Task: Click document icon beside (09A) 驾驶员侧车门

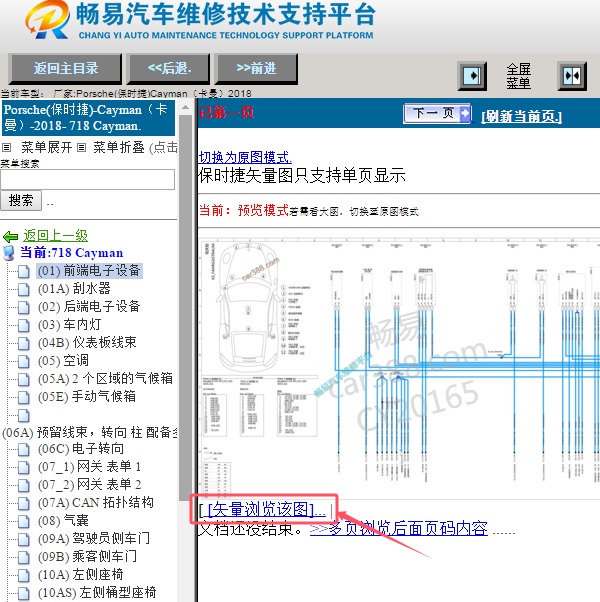Action: click(x=23, y=539)
